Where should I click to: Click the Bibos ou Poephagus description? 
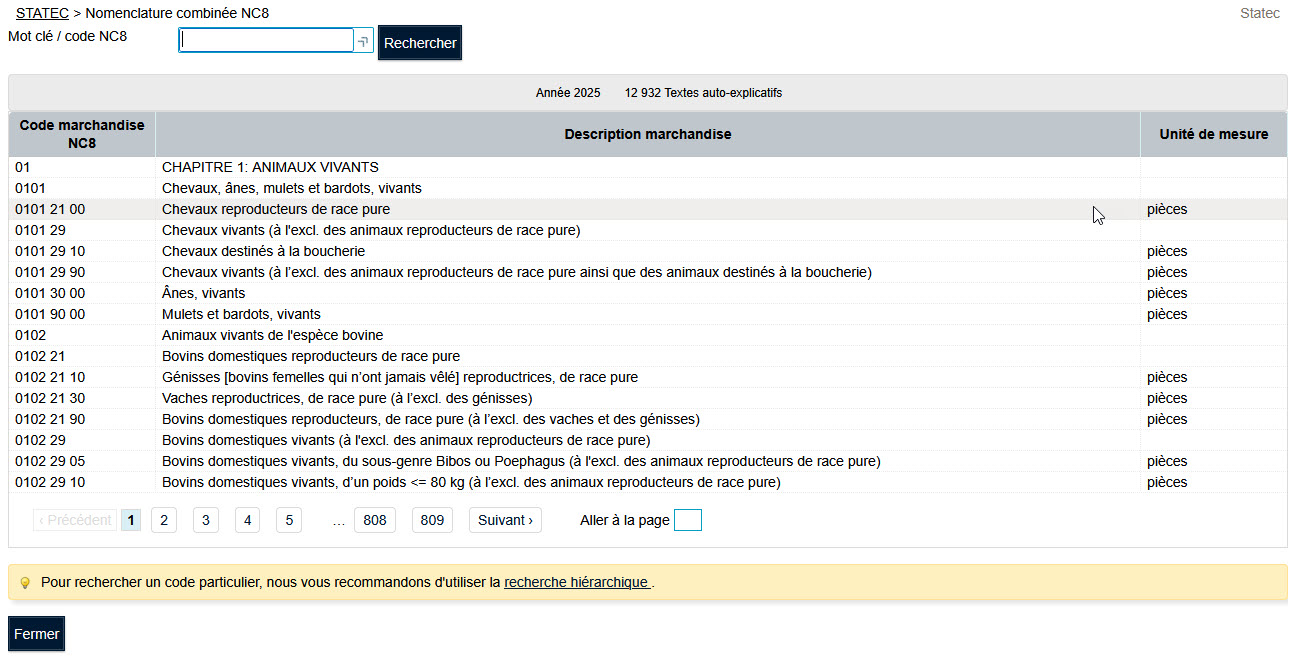click(x=521, y=461)
